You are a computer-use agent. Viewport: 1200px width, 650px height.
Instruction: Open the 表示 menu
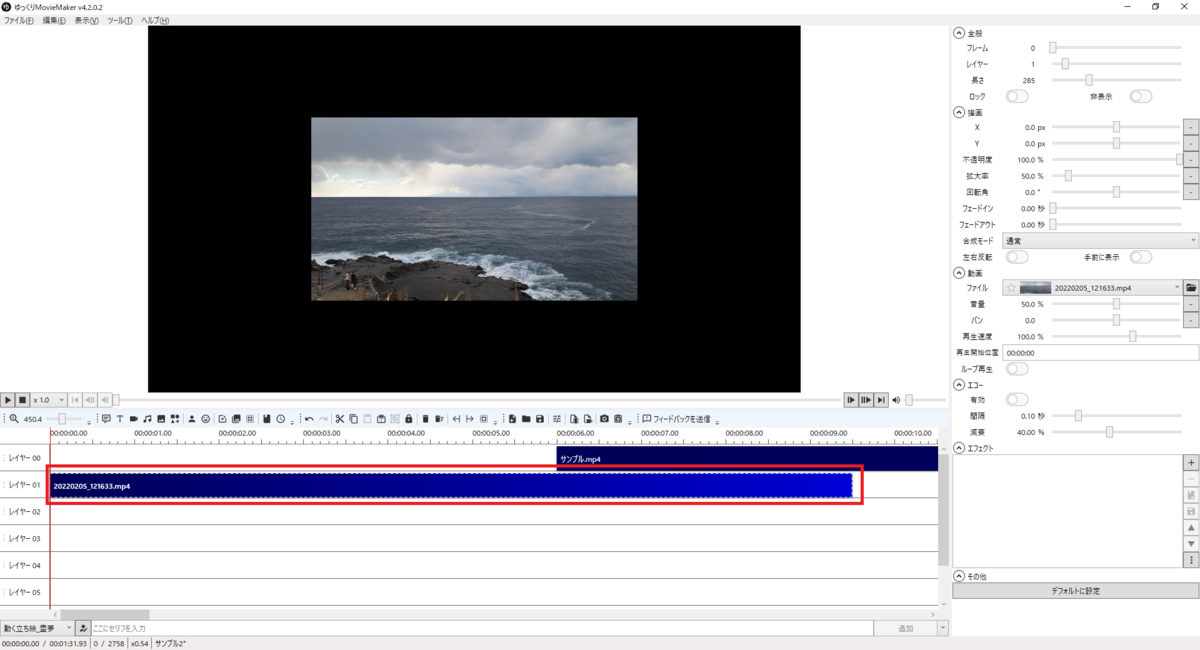point(87,21)
